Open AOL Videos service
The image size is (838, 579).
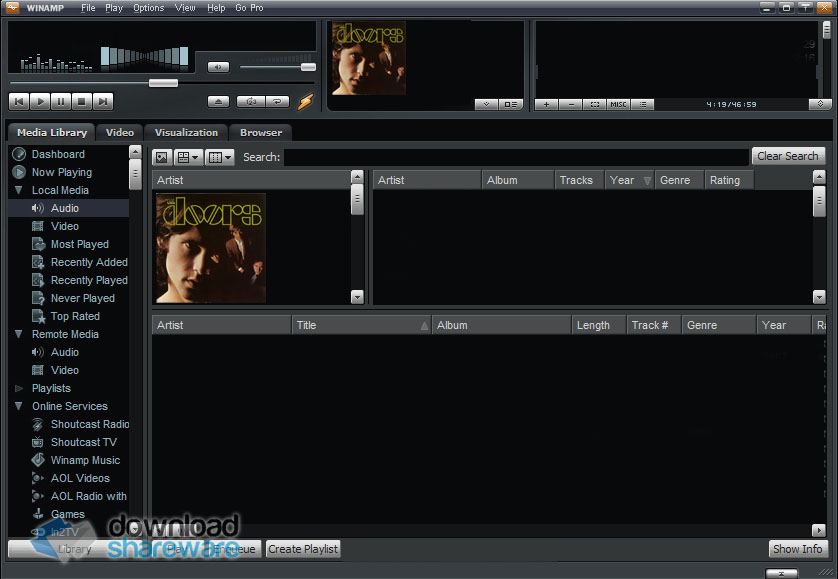[x=80, y=478]
